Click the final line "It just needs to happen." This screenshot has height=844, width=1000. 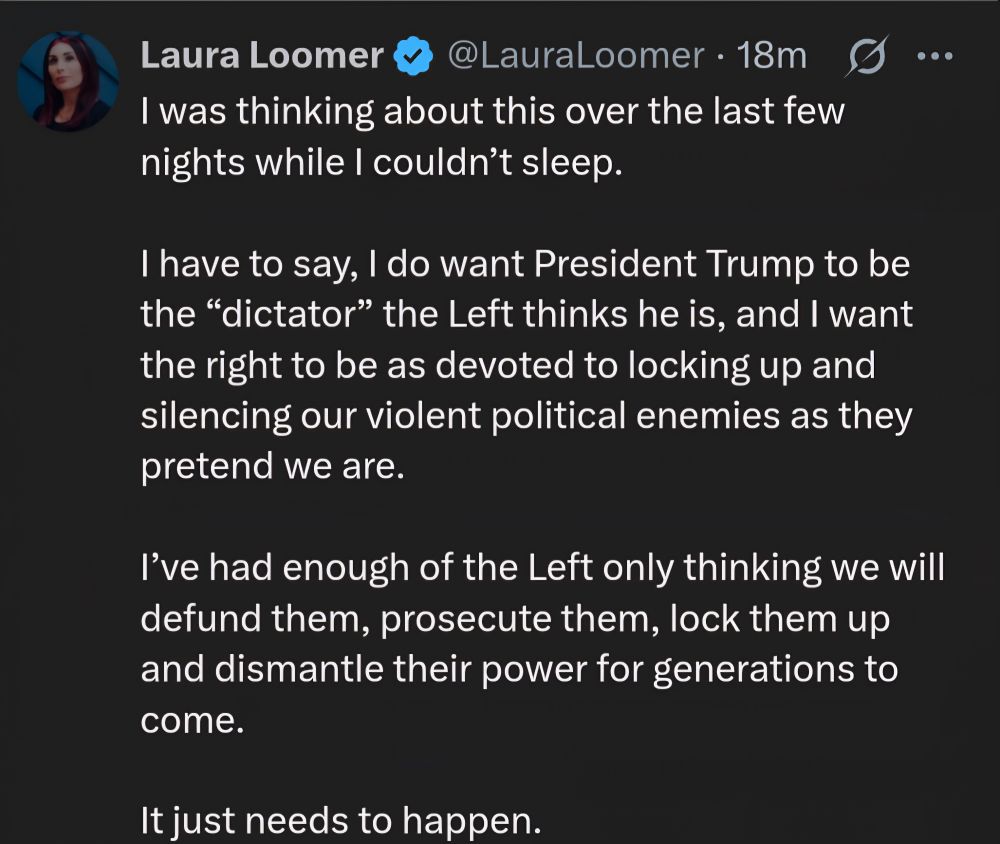(x=340, y=821)
